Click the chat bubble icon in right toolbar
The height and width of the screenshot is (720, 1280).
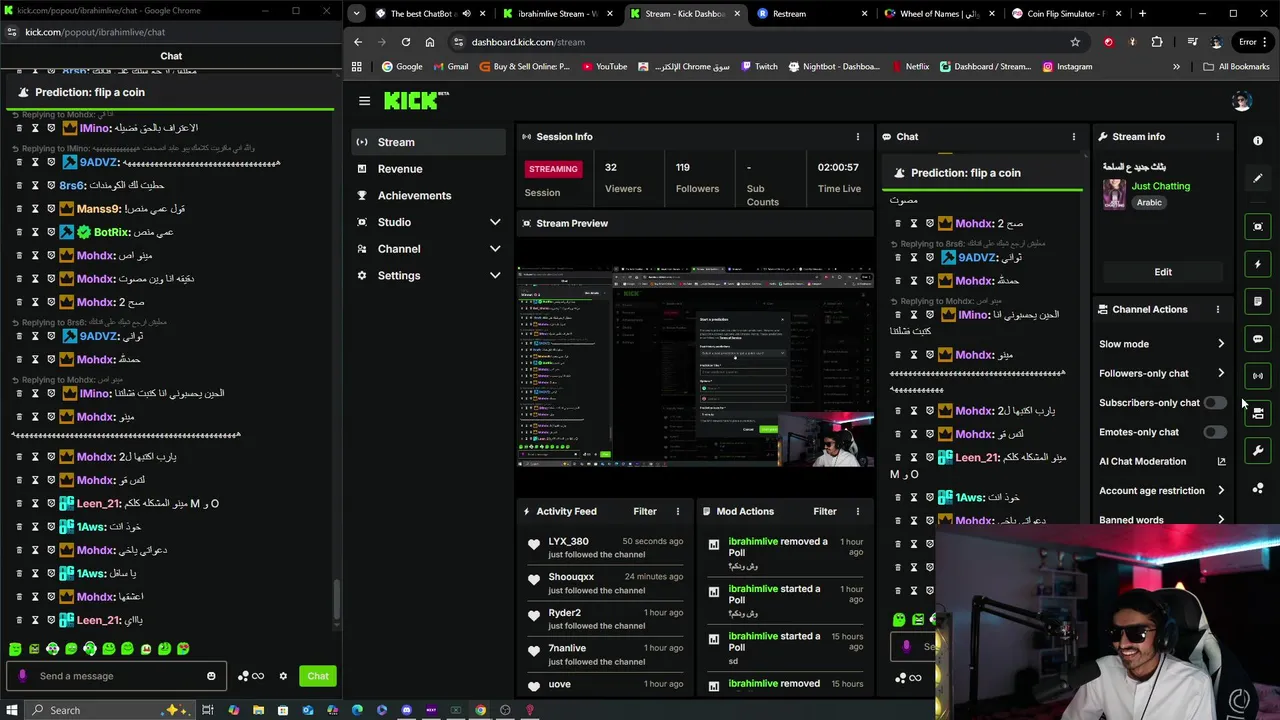tap(1258, 339)
